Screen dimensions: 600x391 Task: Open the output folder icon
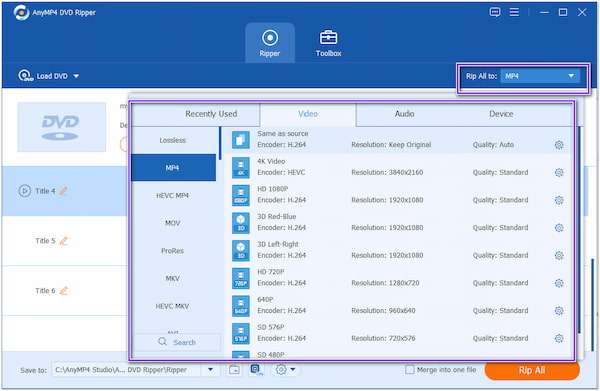tap(234, 370)
